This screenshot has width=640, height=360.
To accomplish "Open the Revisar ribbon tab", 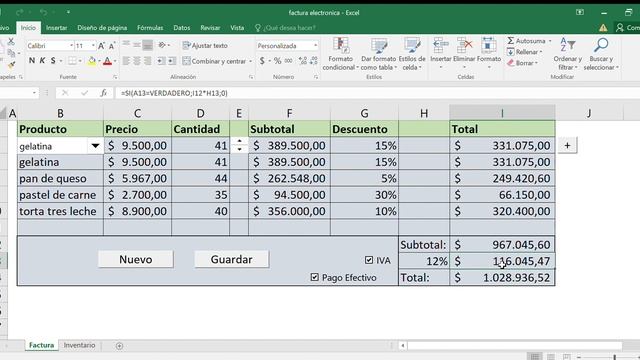I will pos(210,28).
